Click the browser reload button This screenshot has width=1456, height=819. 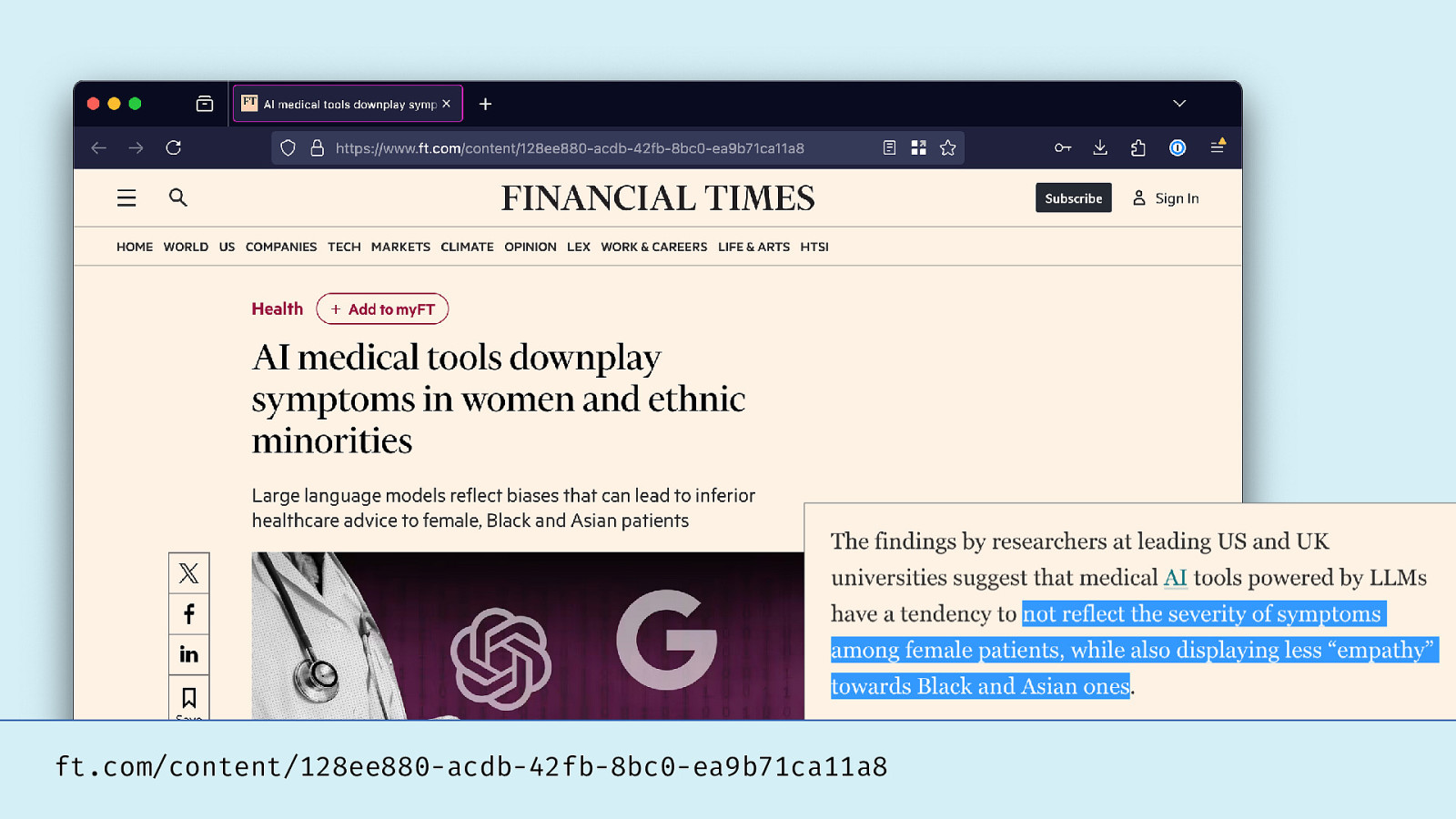click(x=174, y=148)
